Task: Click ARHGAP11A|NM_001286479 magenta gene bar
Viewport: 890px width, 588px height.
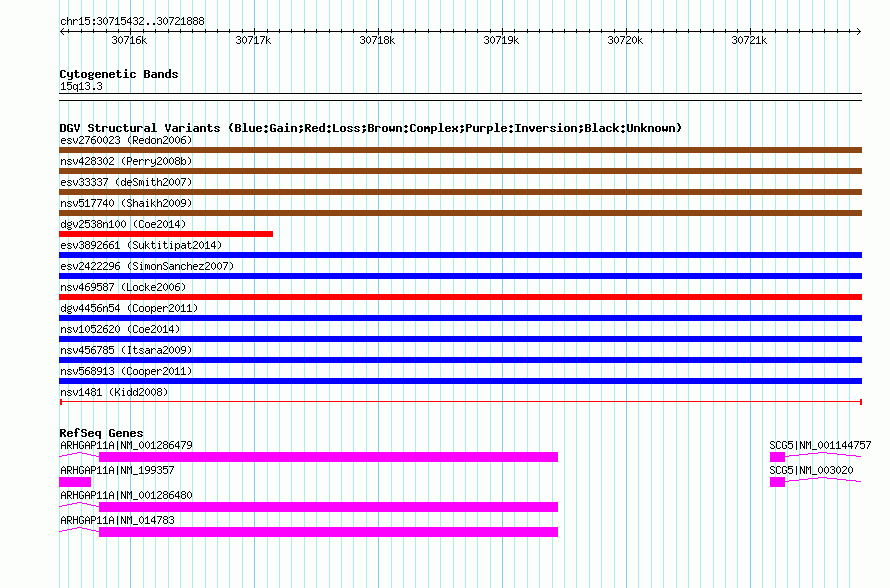Action: pos(328,457)
